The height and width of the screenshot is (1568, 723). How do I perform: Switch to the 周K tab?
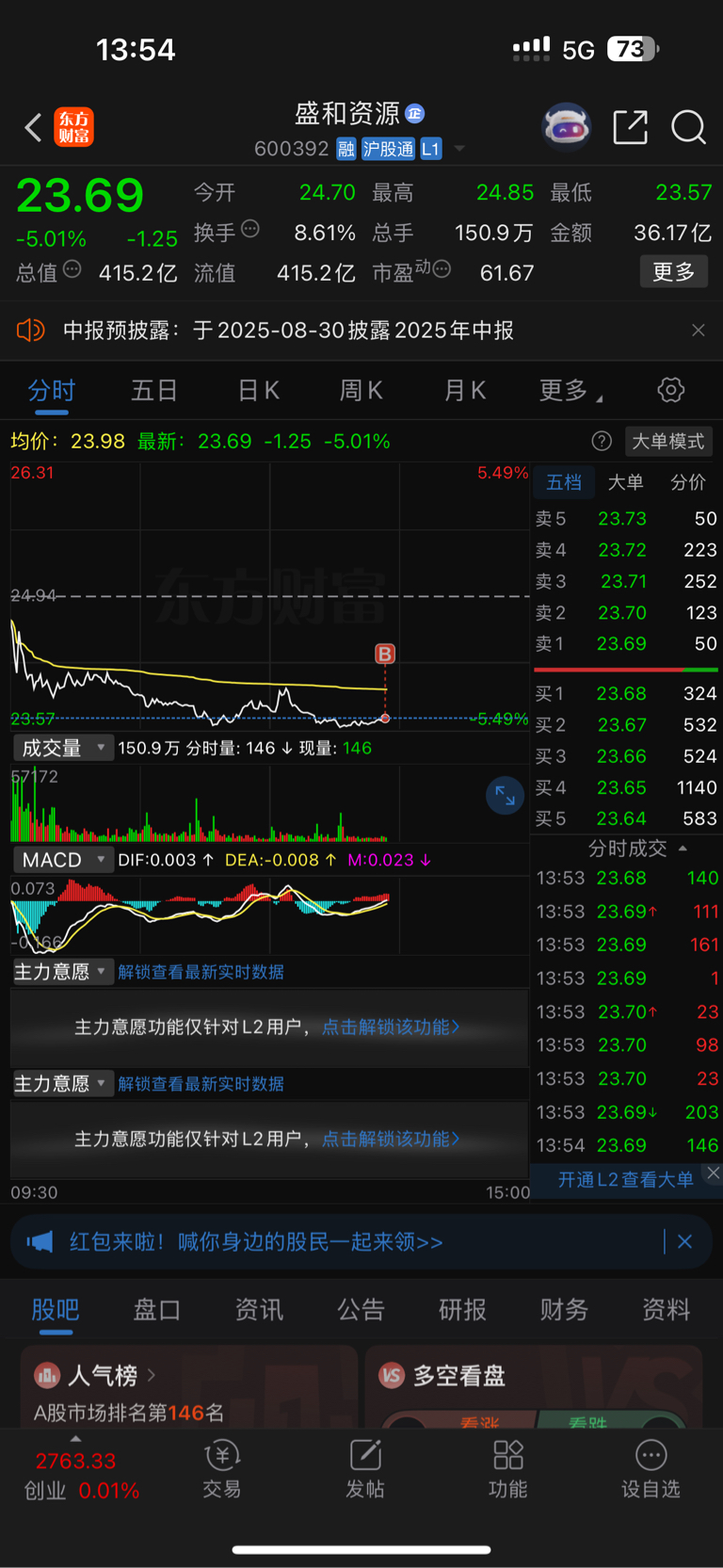tap(361, 390)
